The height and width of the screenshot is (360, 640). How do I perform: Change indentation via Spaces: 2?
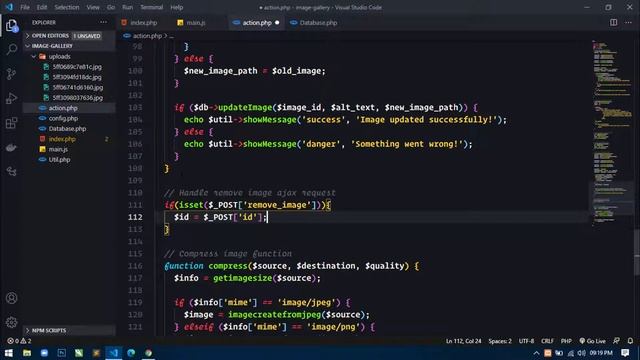tap(500, 341)
